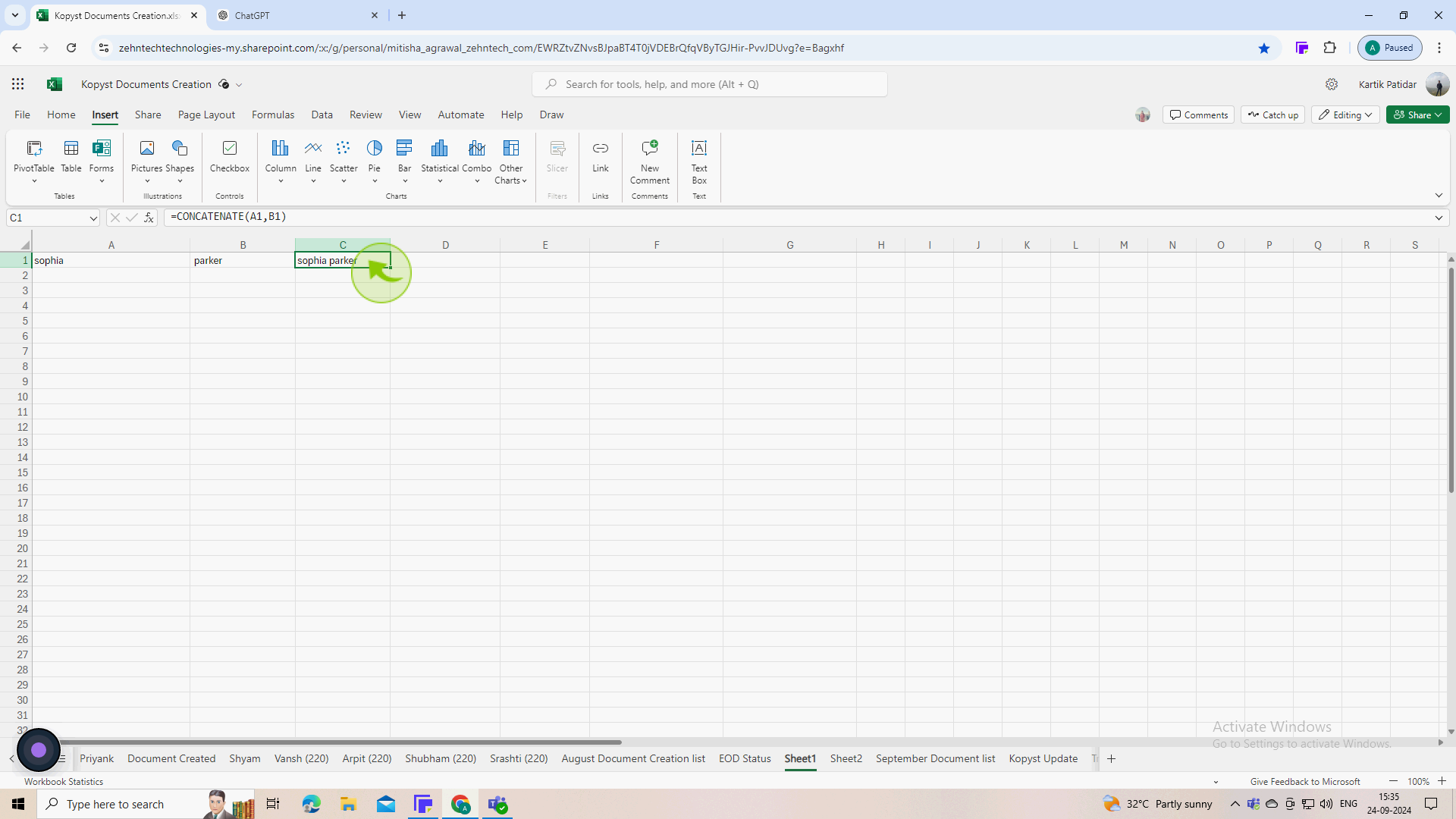Expand the PivotTable dropdown arrow
Screen dimensions: 1456x819
(34, 181)
